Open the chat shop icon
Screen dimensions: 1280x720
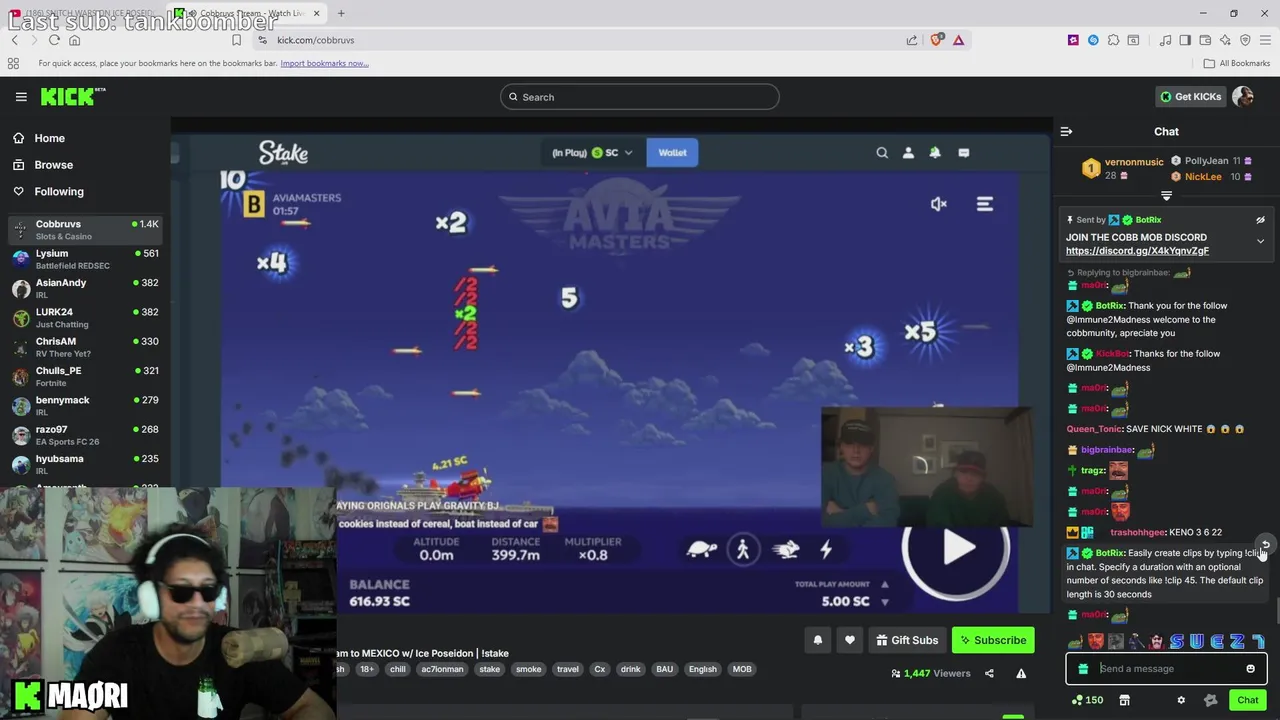1124,700
